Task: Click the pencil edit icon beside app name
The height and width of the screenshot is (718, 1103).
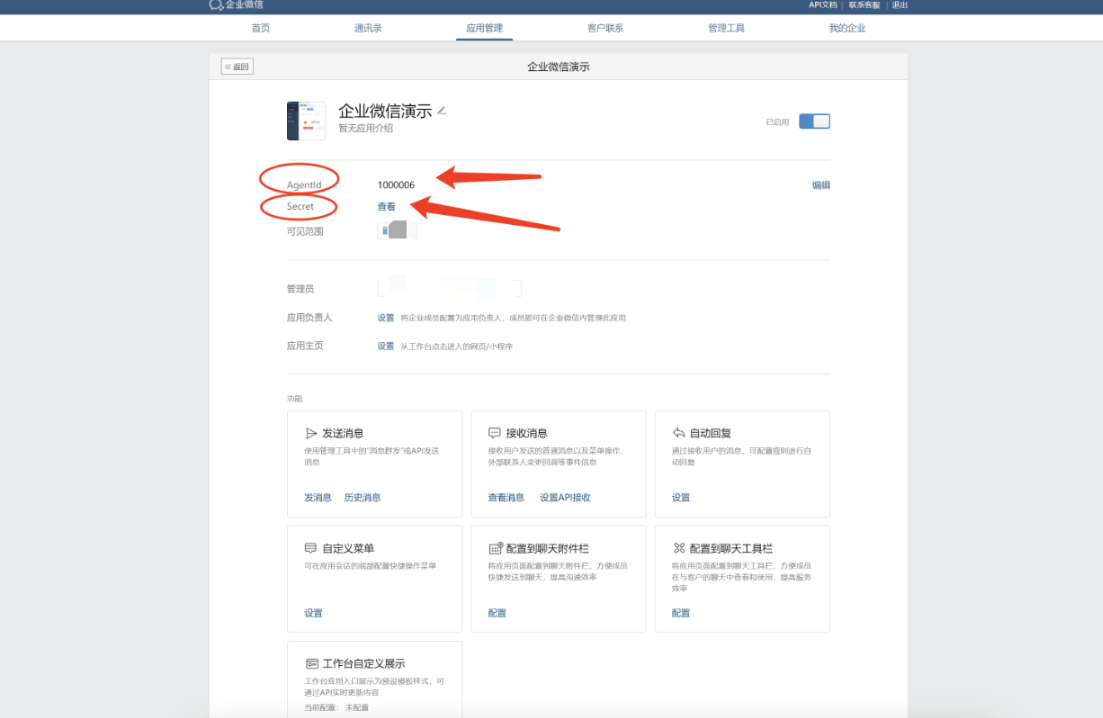Action: coord(442,110)
